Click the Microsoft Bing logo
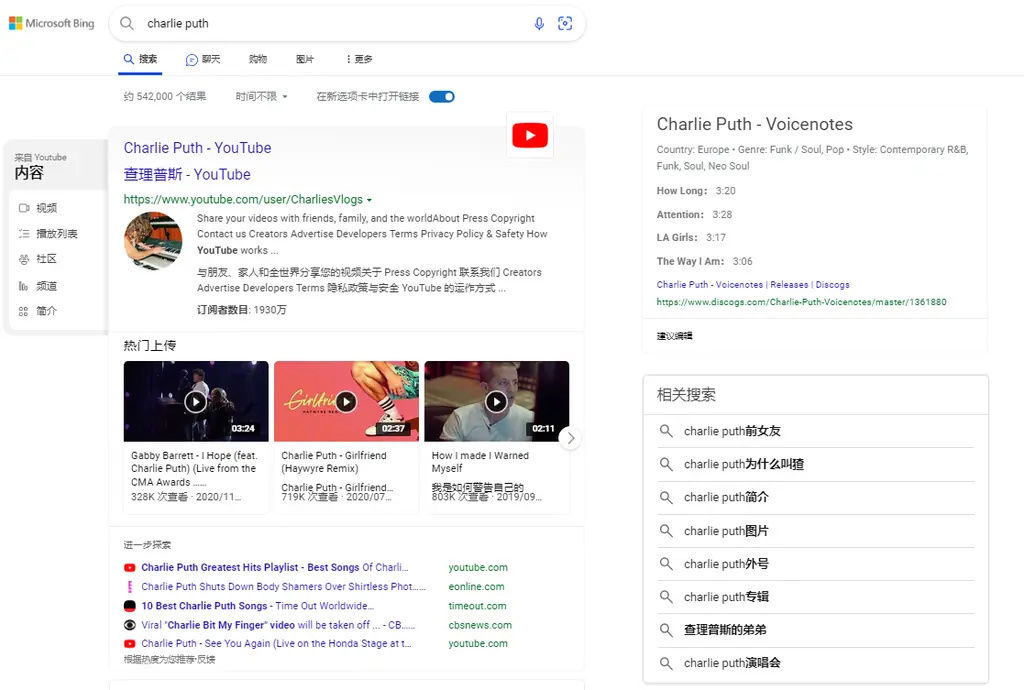This screenshot has width=1024, height=690. point(52,24)
